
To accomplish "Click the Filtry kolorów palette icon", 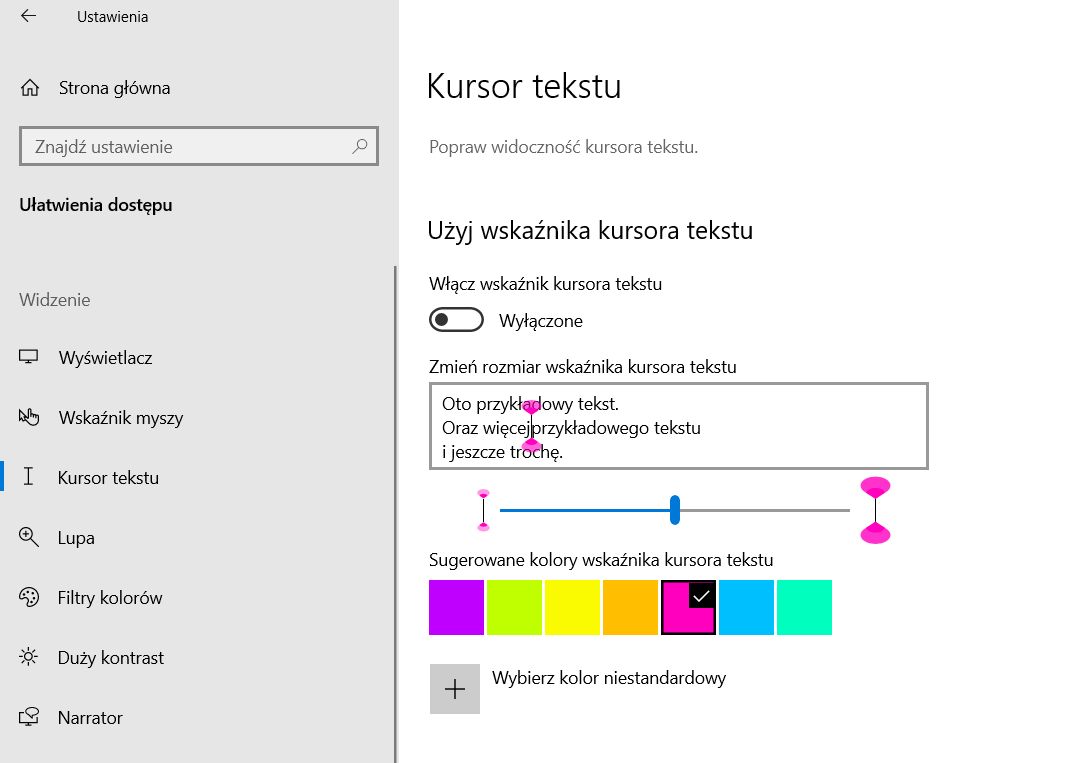I will 28,597.
